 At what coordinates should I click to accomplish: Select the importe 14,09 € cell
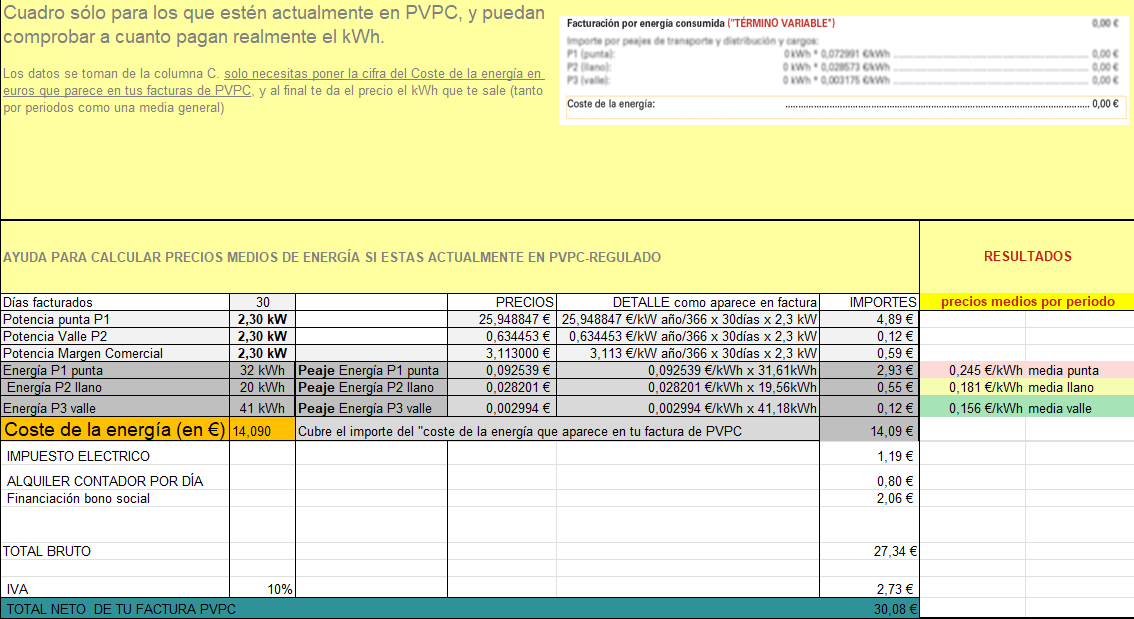tap(869, 431)
